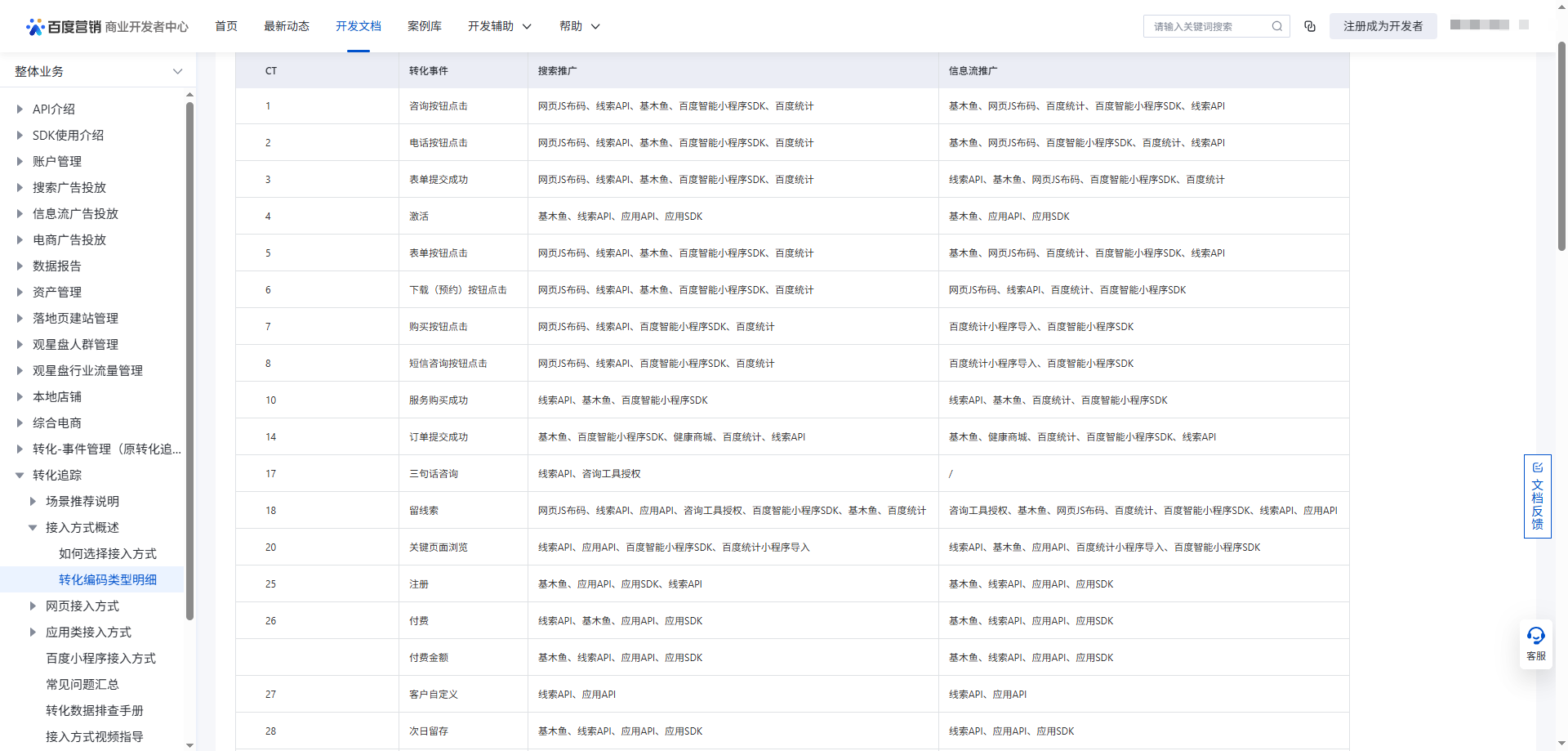The height and width of the screenshot is (751, 1568).
Task: Go to the 首页 tab
Action: (x=226, y=26)
